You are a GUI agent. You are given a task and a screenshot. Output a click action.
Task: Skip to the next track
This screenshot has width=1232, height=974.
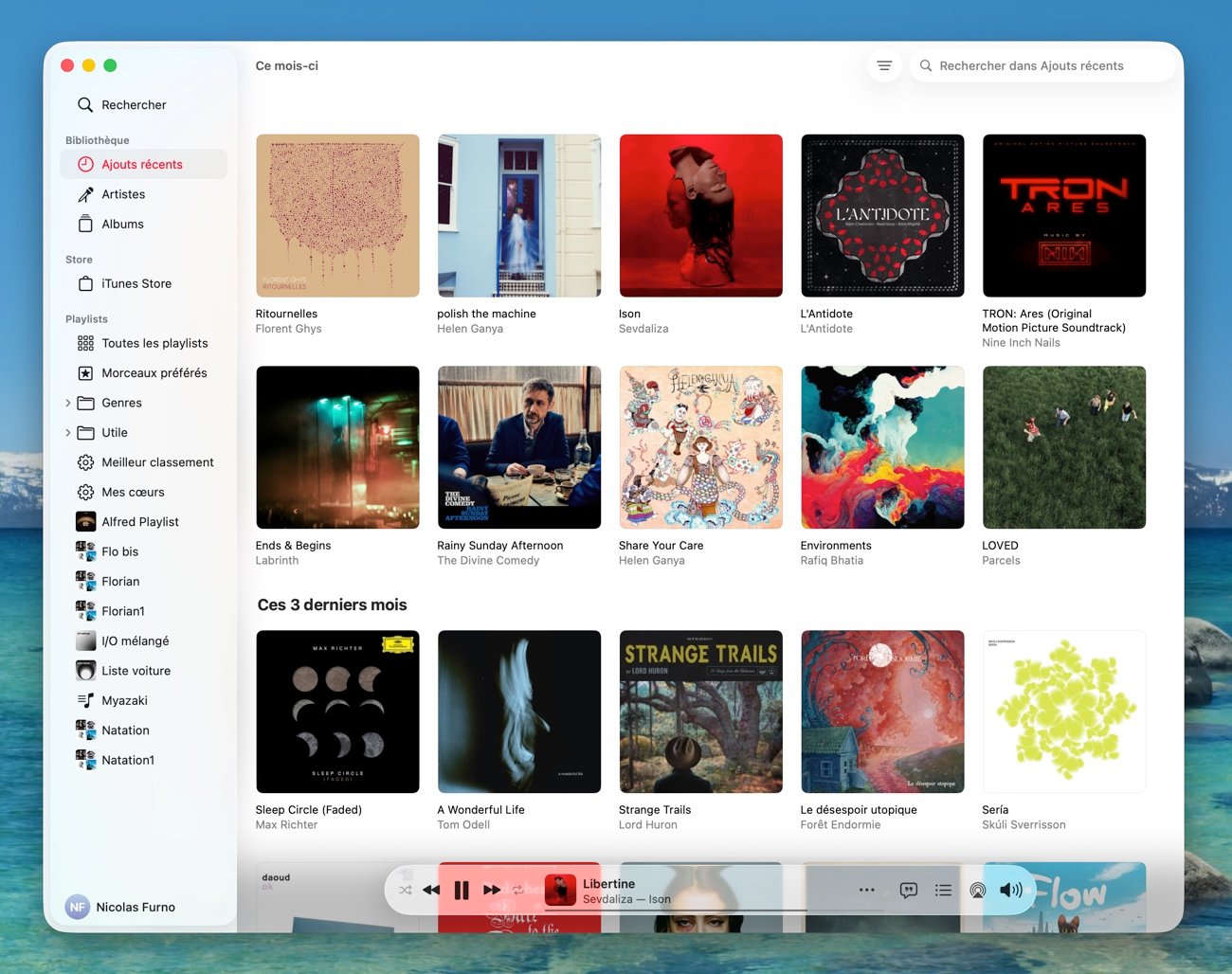[492, 891]
